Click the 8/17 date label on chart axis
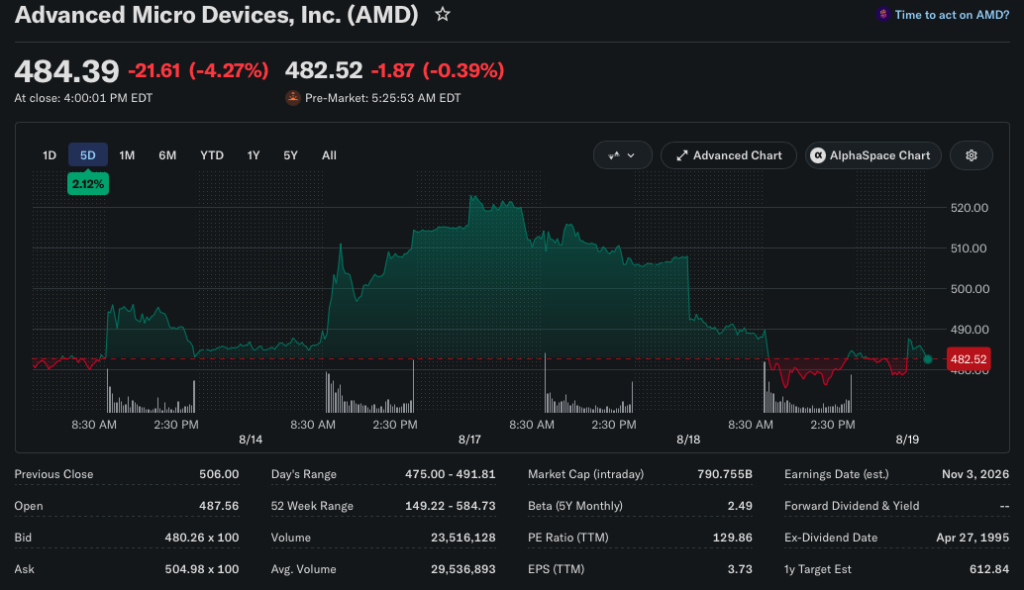1024x590 pixels. [470, 440]
